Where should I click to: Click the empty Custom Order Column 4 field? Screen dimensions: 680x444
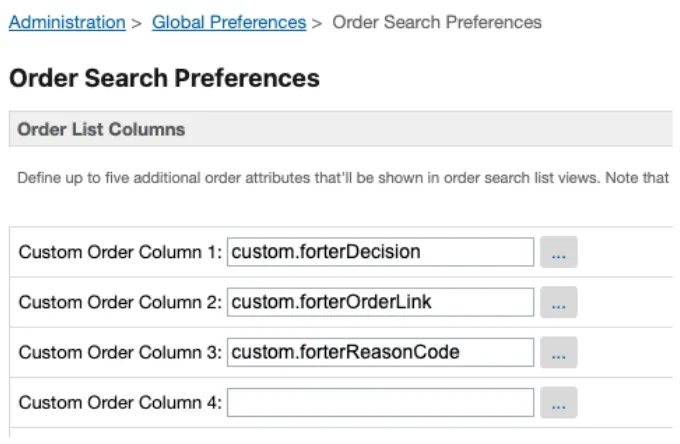[380, 403]
